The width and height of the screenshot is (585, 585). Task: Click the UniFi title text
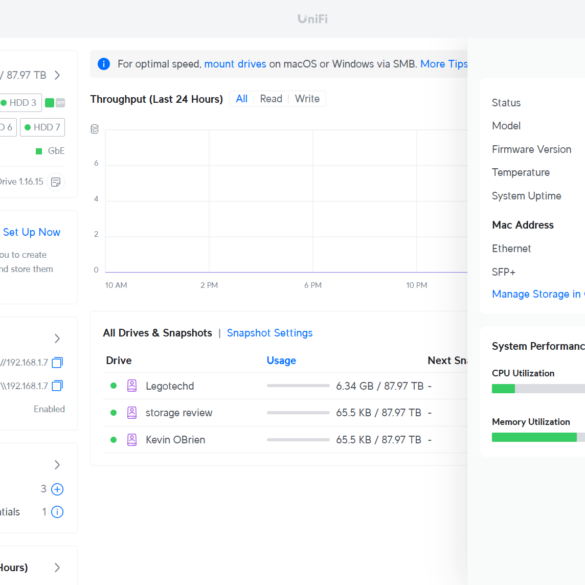[313, 19]
